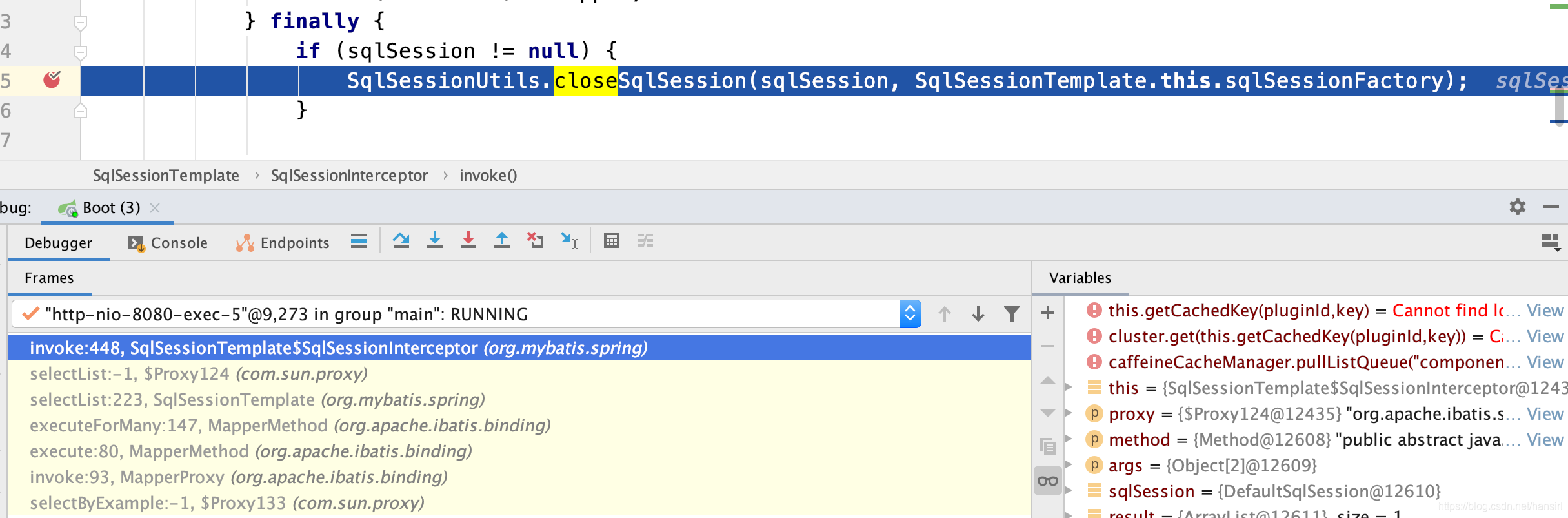Viewport: 1568px width, 518px height.
Task: Select SqlSessionInterceptor breadcrumb
Action: (x=349, y=176)
